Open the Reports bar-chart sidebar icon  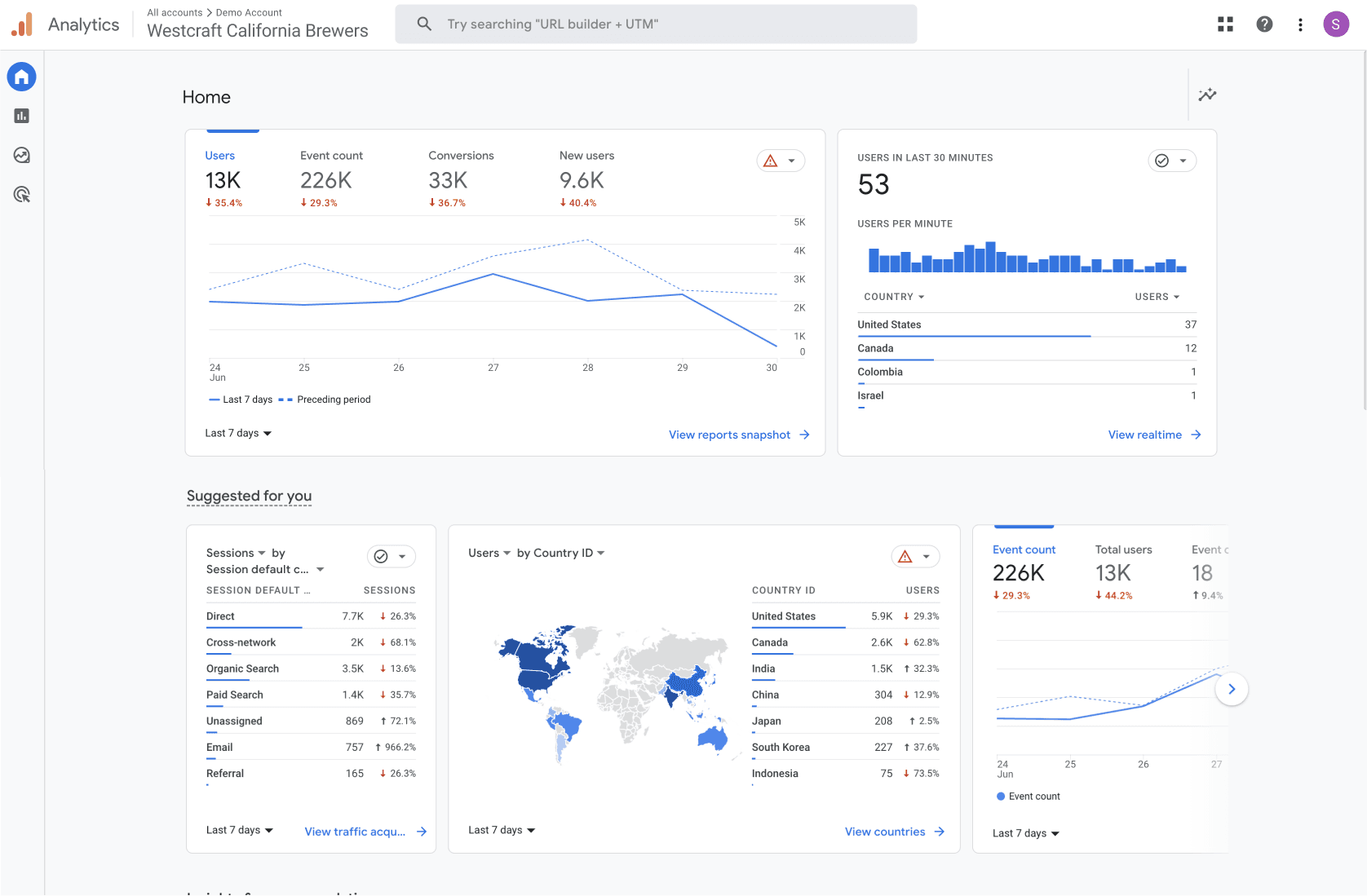click(22, 116)
